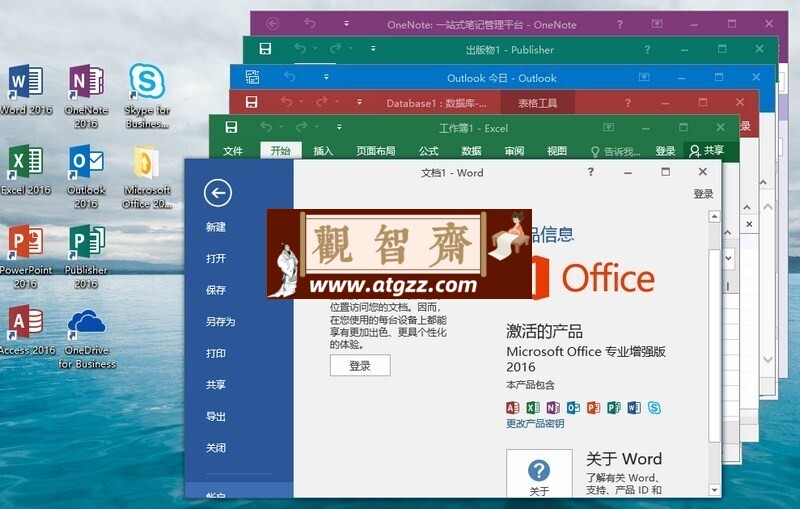Open the View tab in Excel
800x509 pixels.
557,151
